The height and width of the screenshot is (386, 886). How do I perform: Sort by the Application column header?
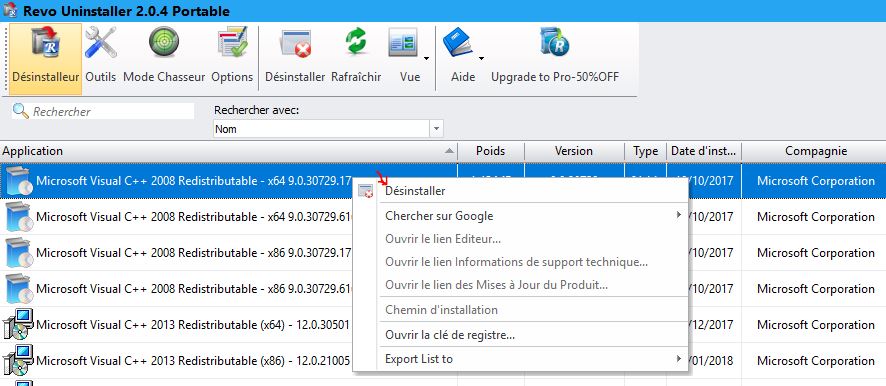point(228,151)
